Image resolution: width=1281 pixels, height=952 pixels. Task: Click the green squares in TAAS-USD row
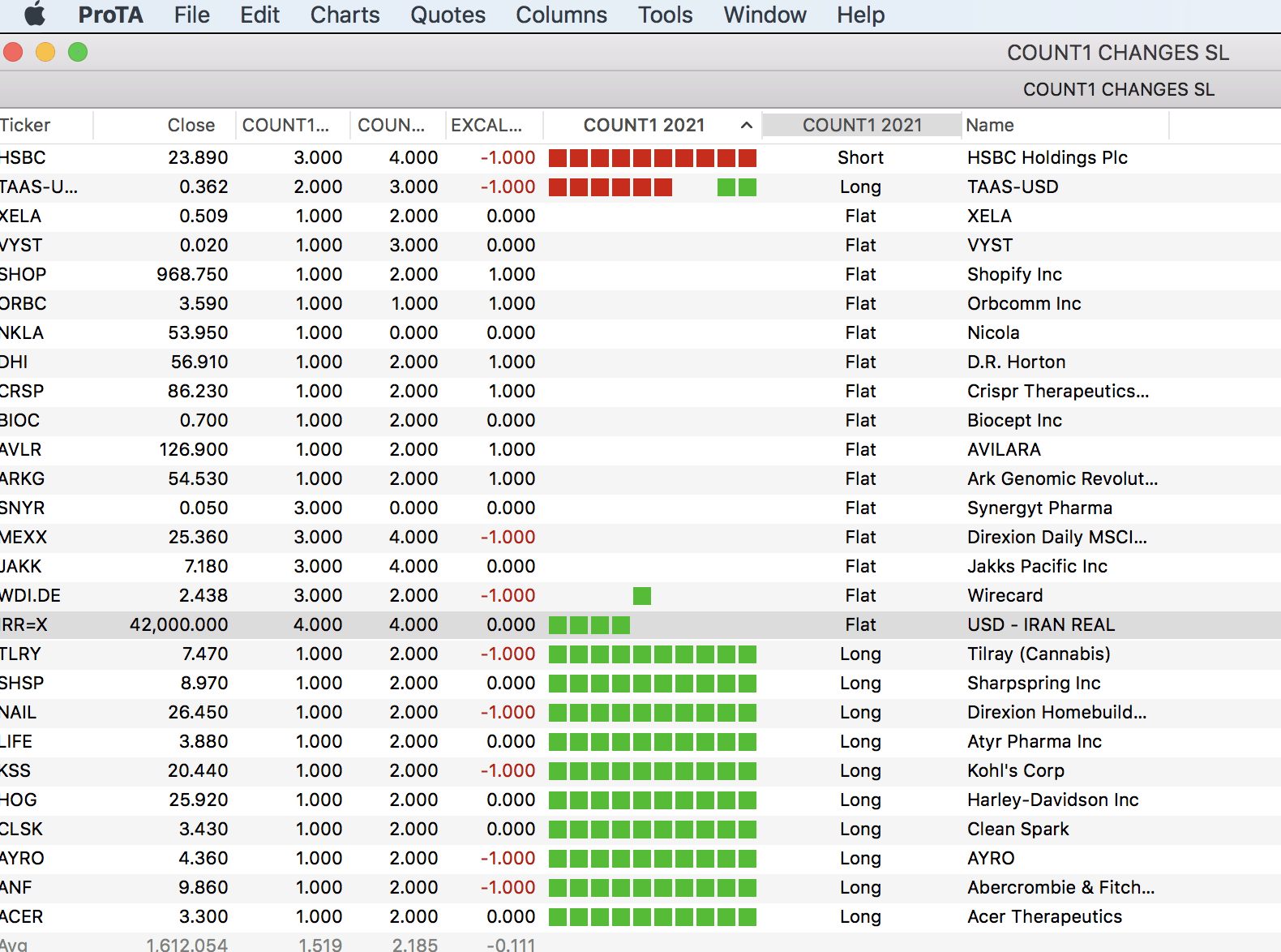[737, 187]
